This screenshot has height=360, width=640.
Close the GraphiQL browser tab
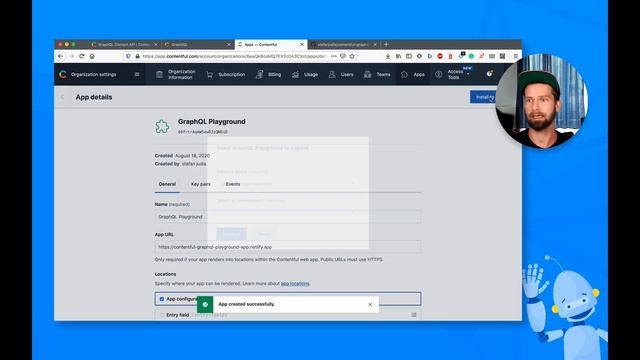[x=229, y=44]
